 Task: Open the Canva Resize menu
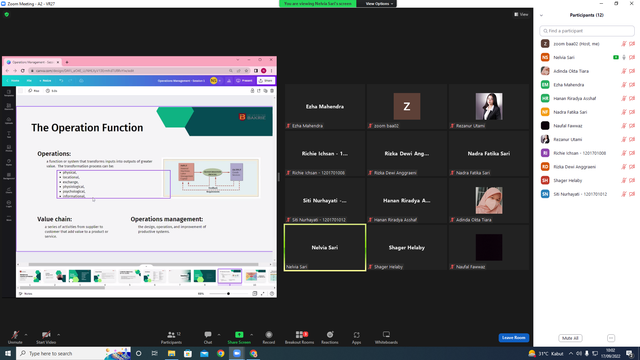45,81
